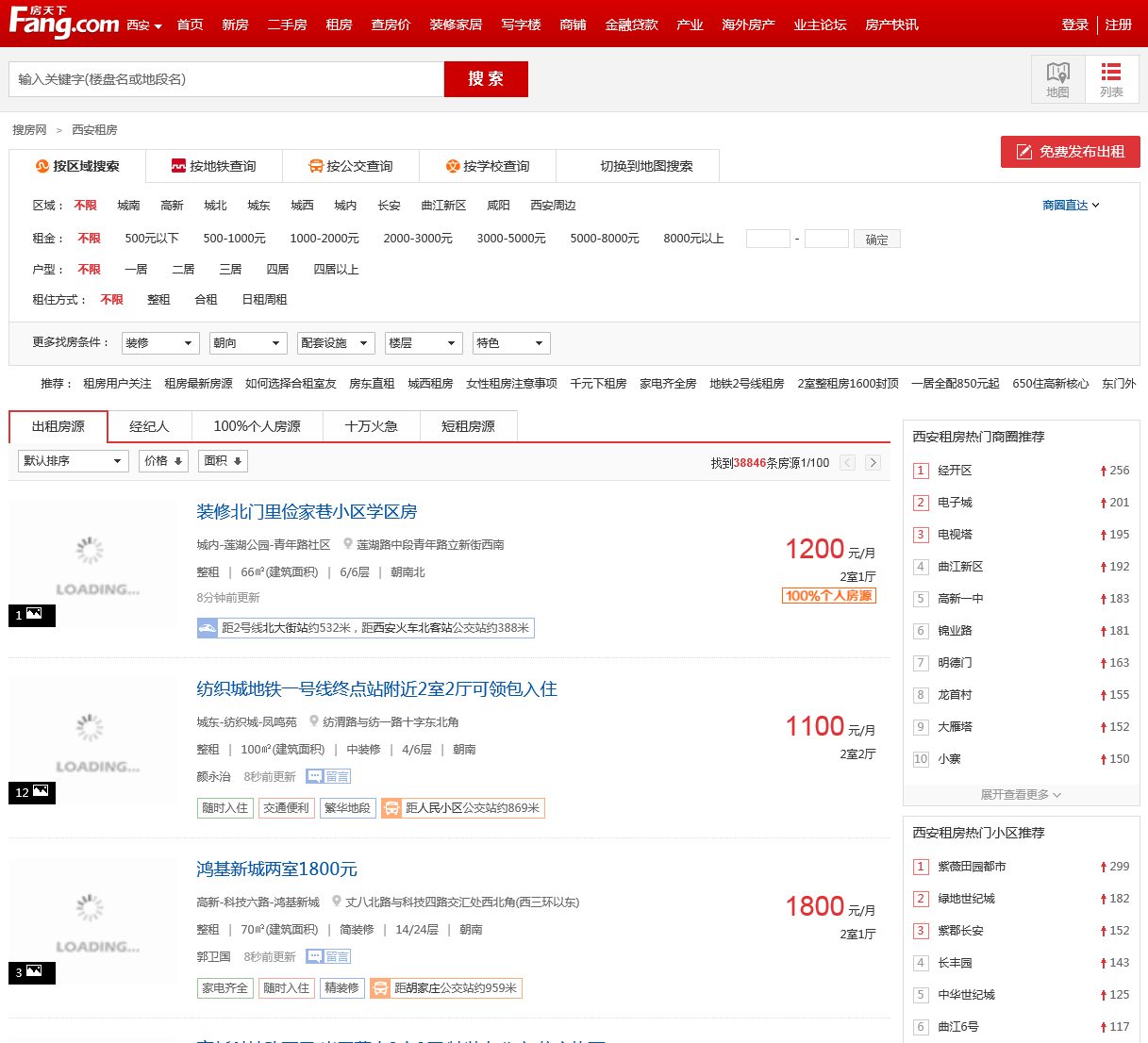Click 留言 message icon for 颜永治
Screen dimensions: 1148x1043
(x=328, y=776)
